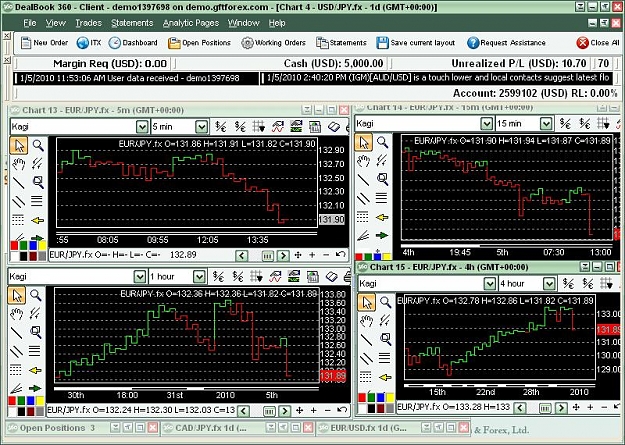Expand the 5 min interval dropdown in Chart 13

202,127
